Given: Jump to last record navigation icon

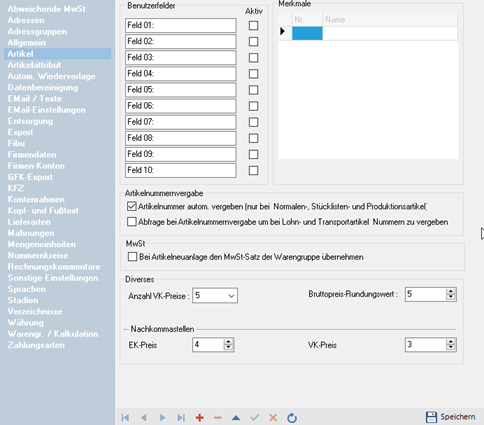Looking at the screenshot, I should (x=181, y=418).
